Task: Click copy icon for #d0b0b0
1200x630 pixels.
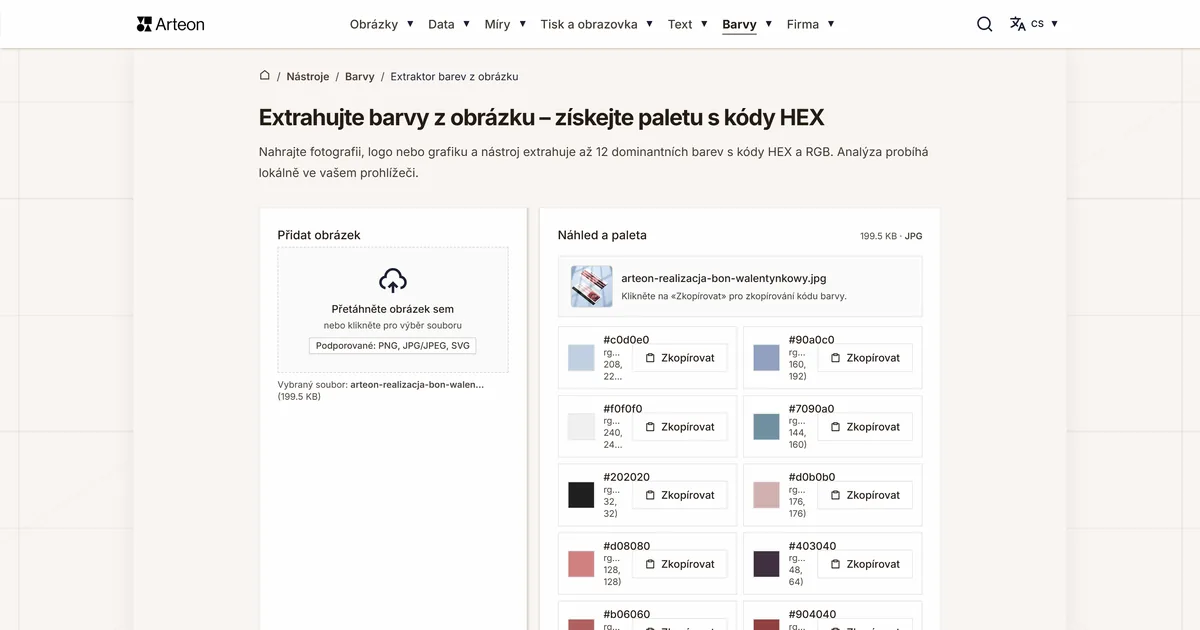Action: (x=835, y=495)
